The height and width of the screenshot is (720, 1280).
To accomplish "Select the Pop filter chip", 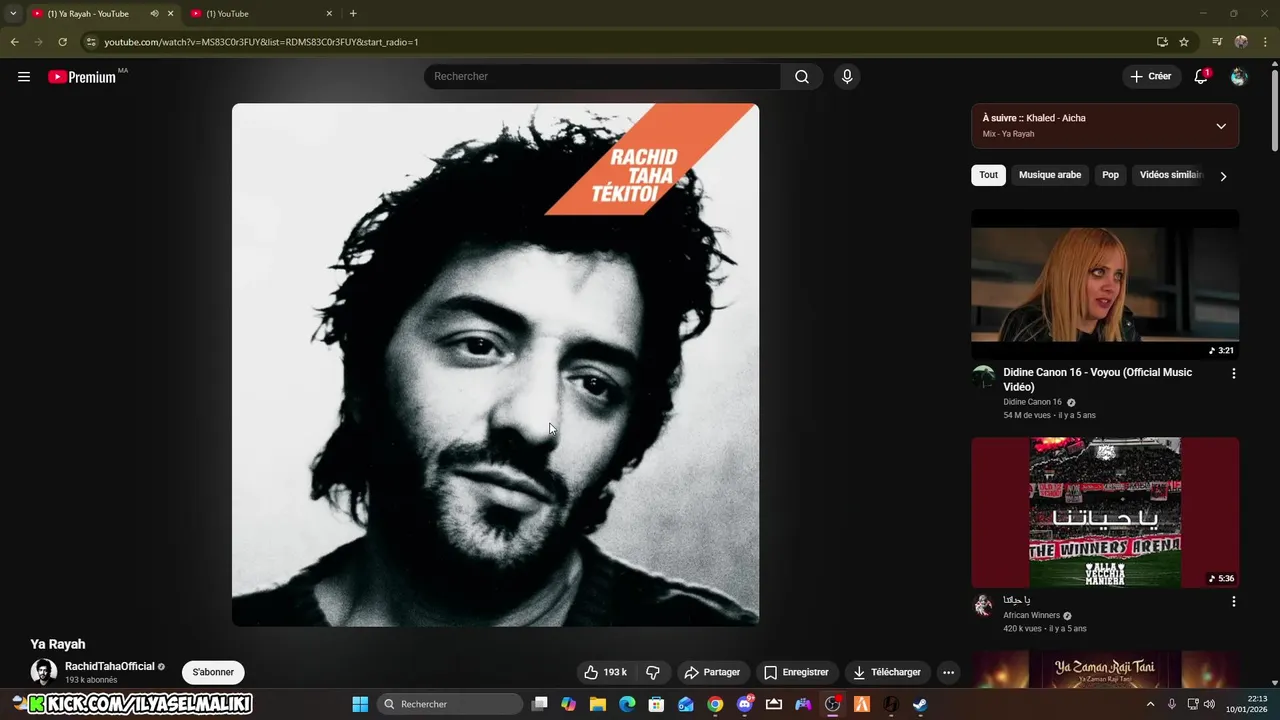I will click(1110, 175).
